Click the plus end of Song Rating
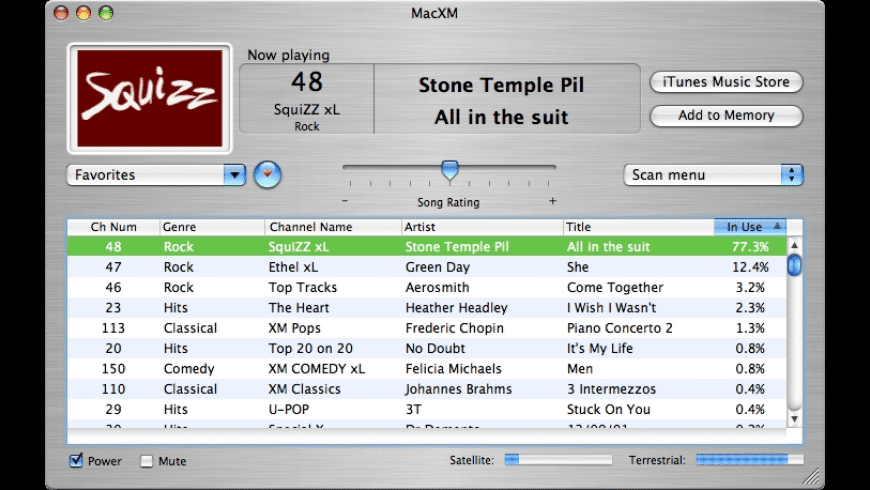The image size is (870, 490). coord(552,202)
